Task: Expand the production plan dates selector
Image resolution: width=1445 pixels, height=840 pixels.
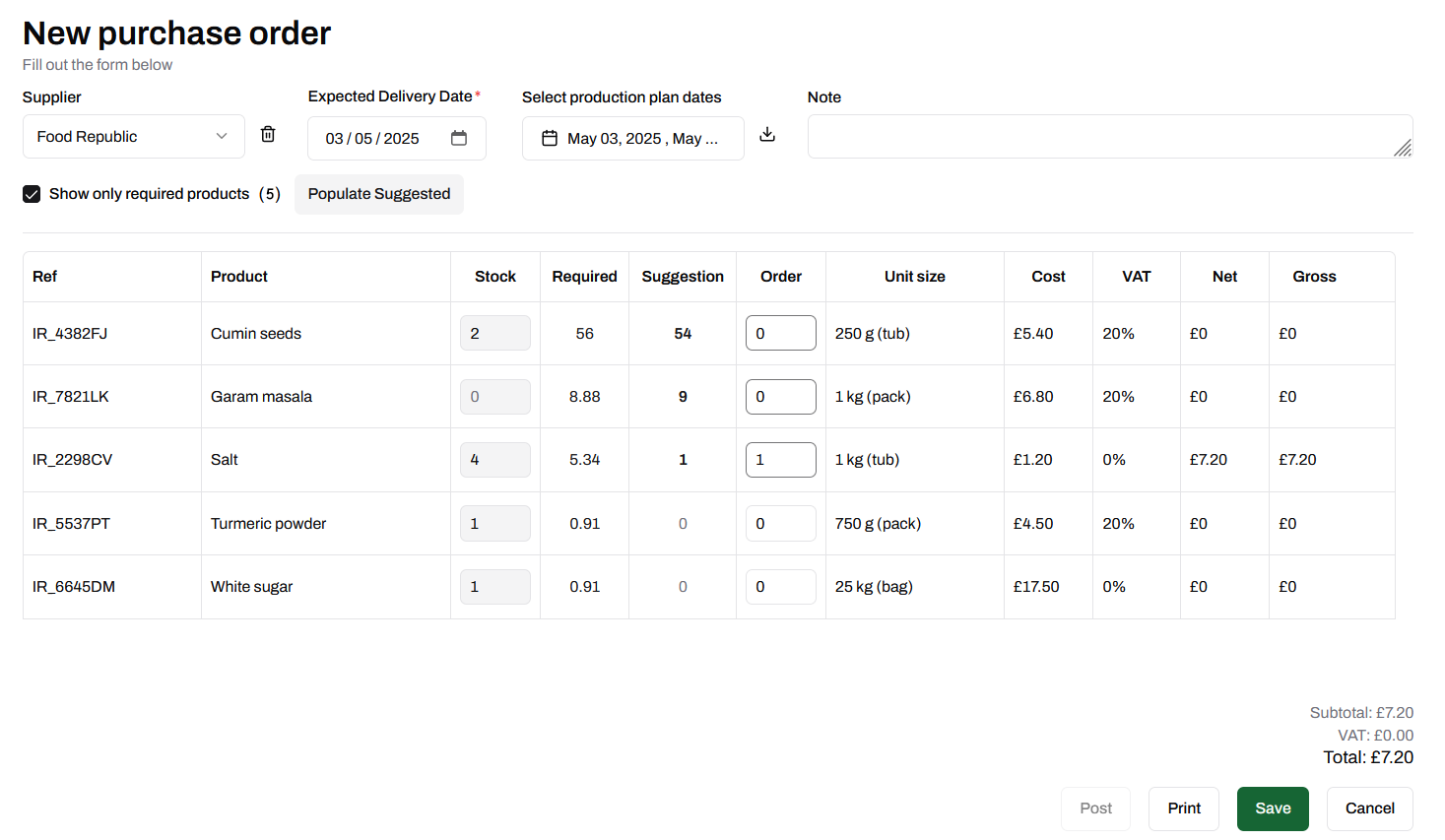Action: (633, 138)
